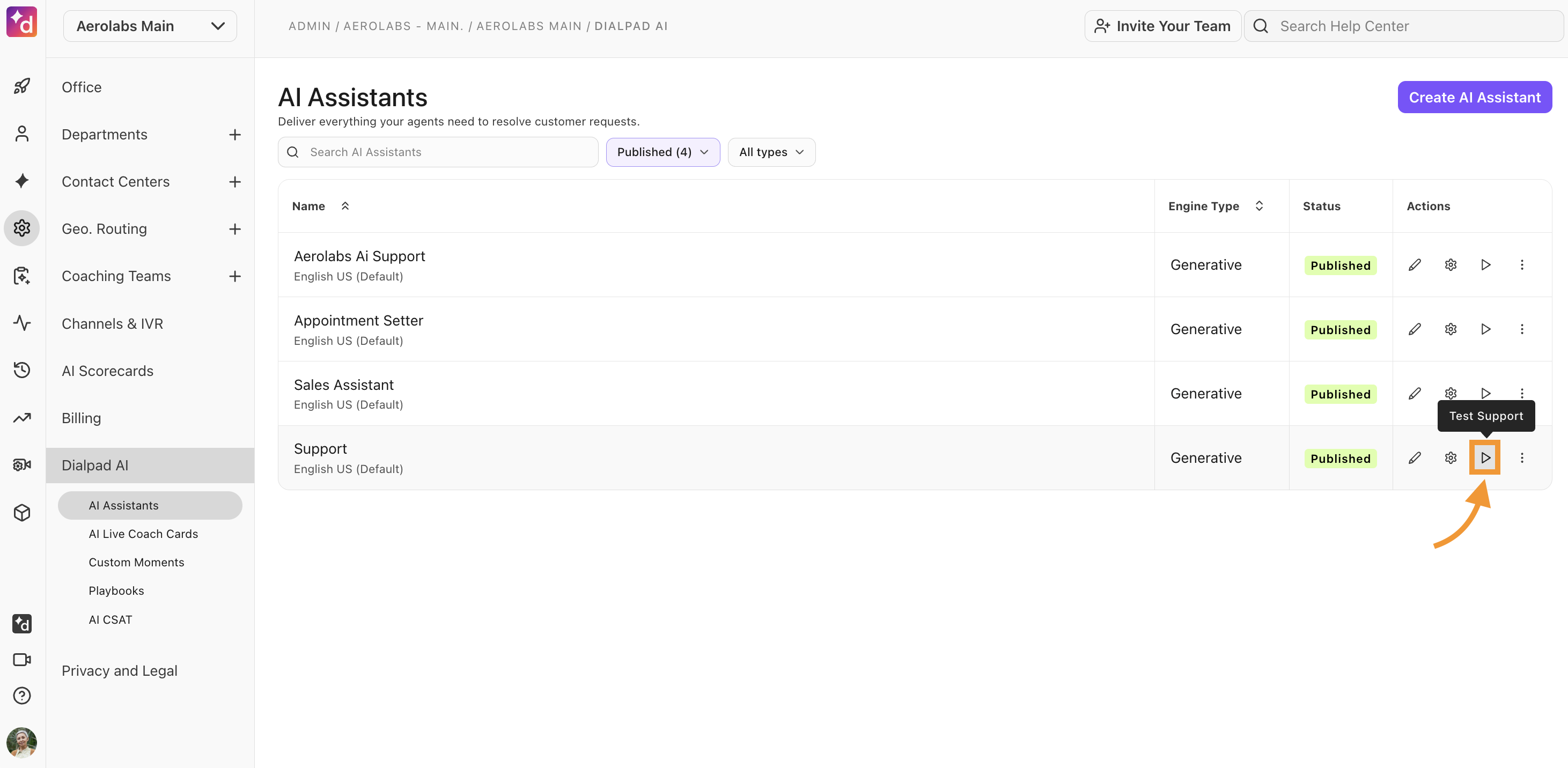Viewport: 1568px width, 768px height.
Task: Open the help question mark icon
Action: pos(22,696)
